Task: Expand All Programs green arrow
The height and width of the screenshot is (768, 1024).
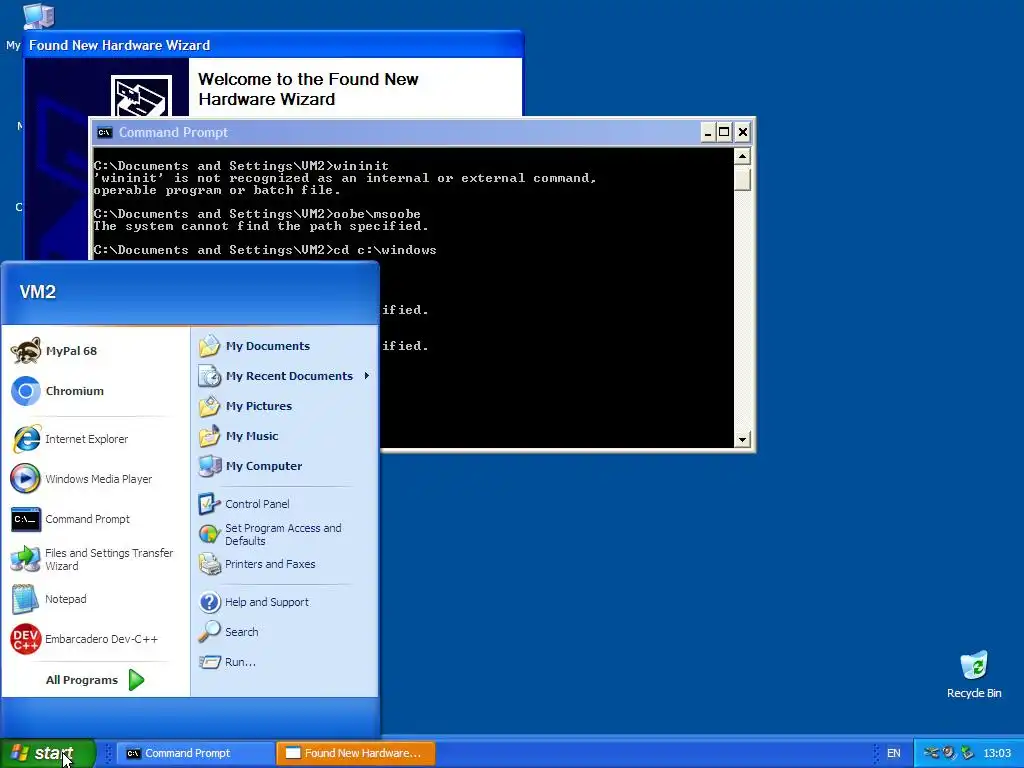Action: [x=136, y=680]
